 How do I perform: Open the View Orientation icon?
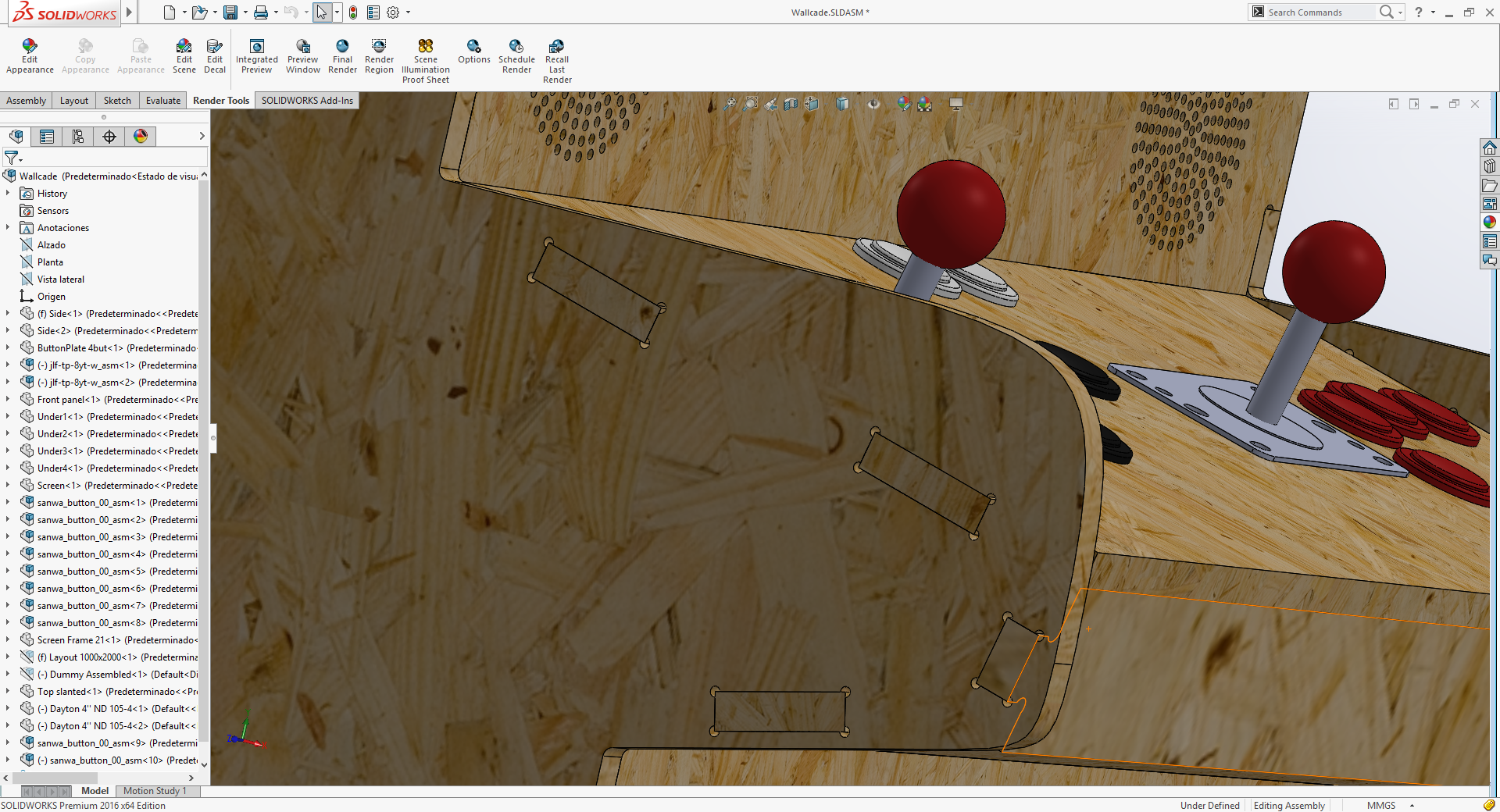coord(812,104)
